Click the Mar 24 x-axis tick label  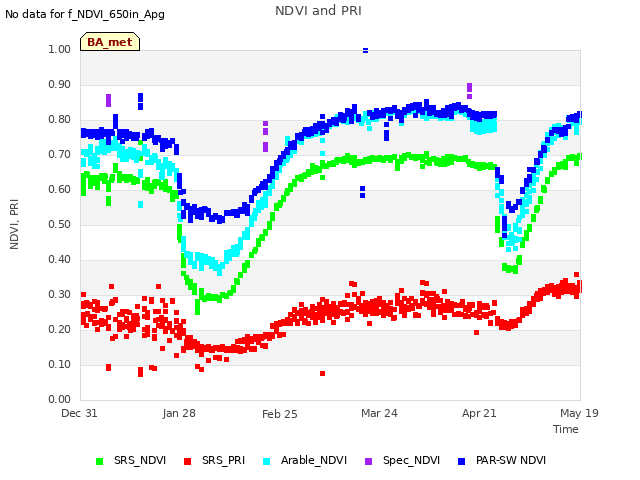tap(379, 413)
